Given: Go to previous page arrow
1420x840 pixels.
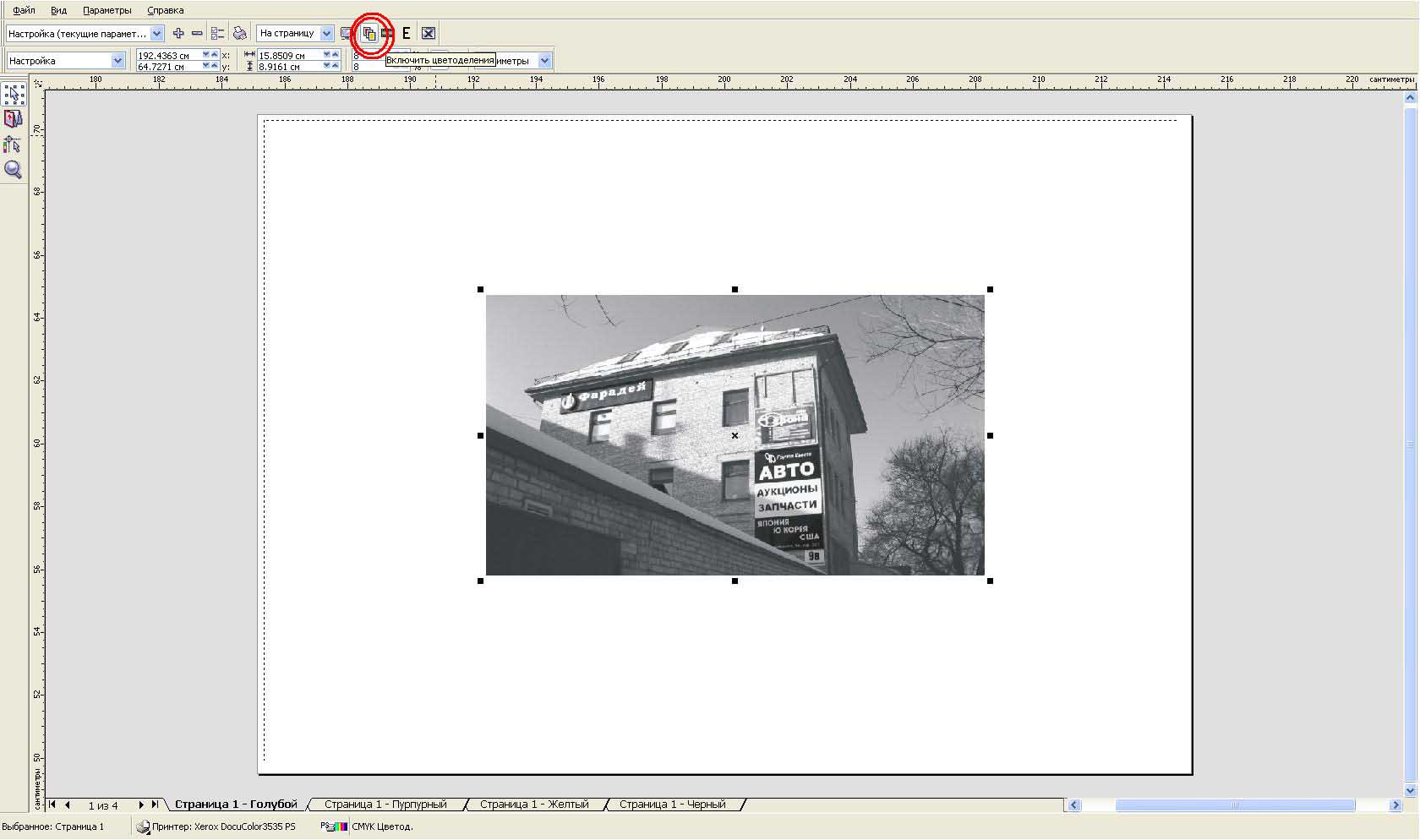Looking at the screenshot, I should (68, 805).
